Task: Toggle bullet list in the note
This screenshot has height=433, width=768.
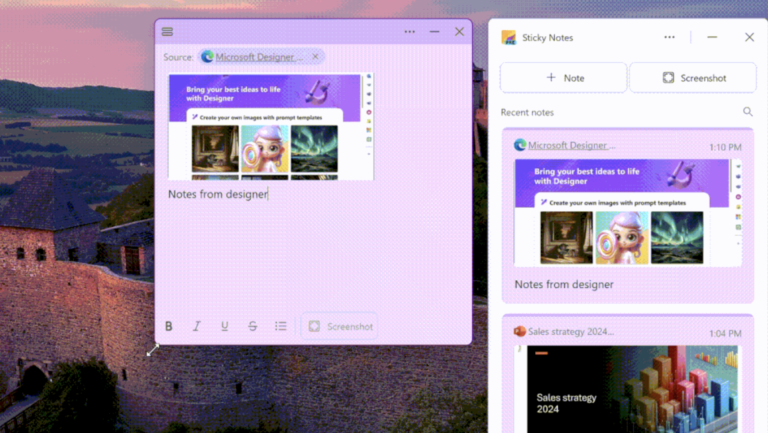Action: point(281,326)
